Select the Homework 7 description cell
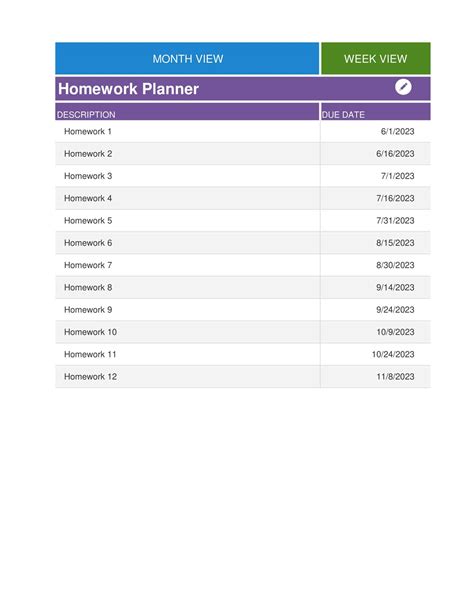 [x=187, y=265]
